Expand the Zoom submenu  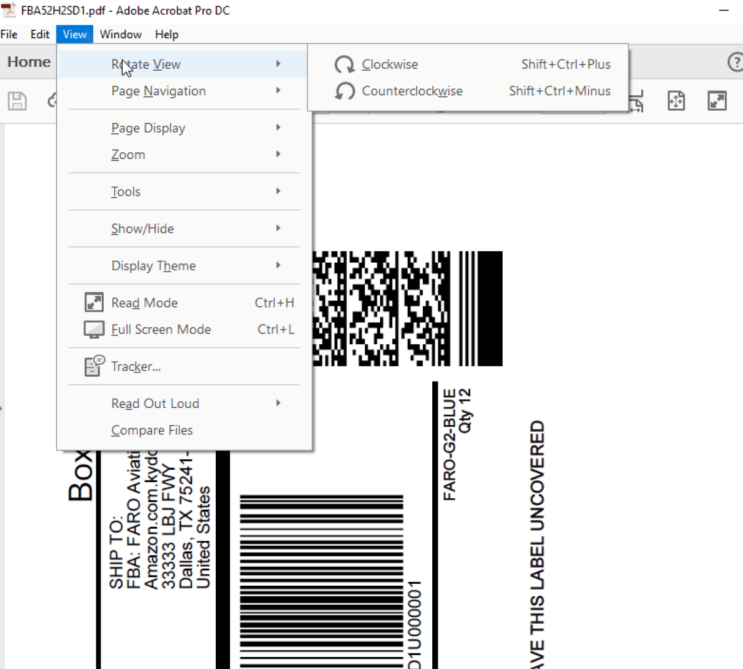click(x=184, y=154)
